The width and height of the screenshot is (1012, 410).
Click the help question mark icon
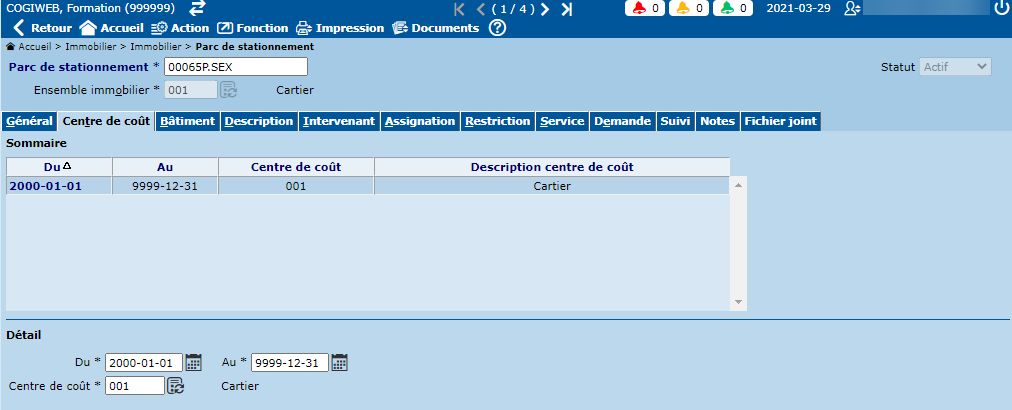(x=497, y=28)
